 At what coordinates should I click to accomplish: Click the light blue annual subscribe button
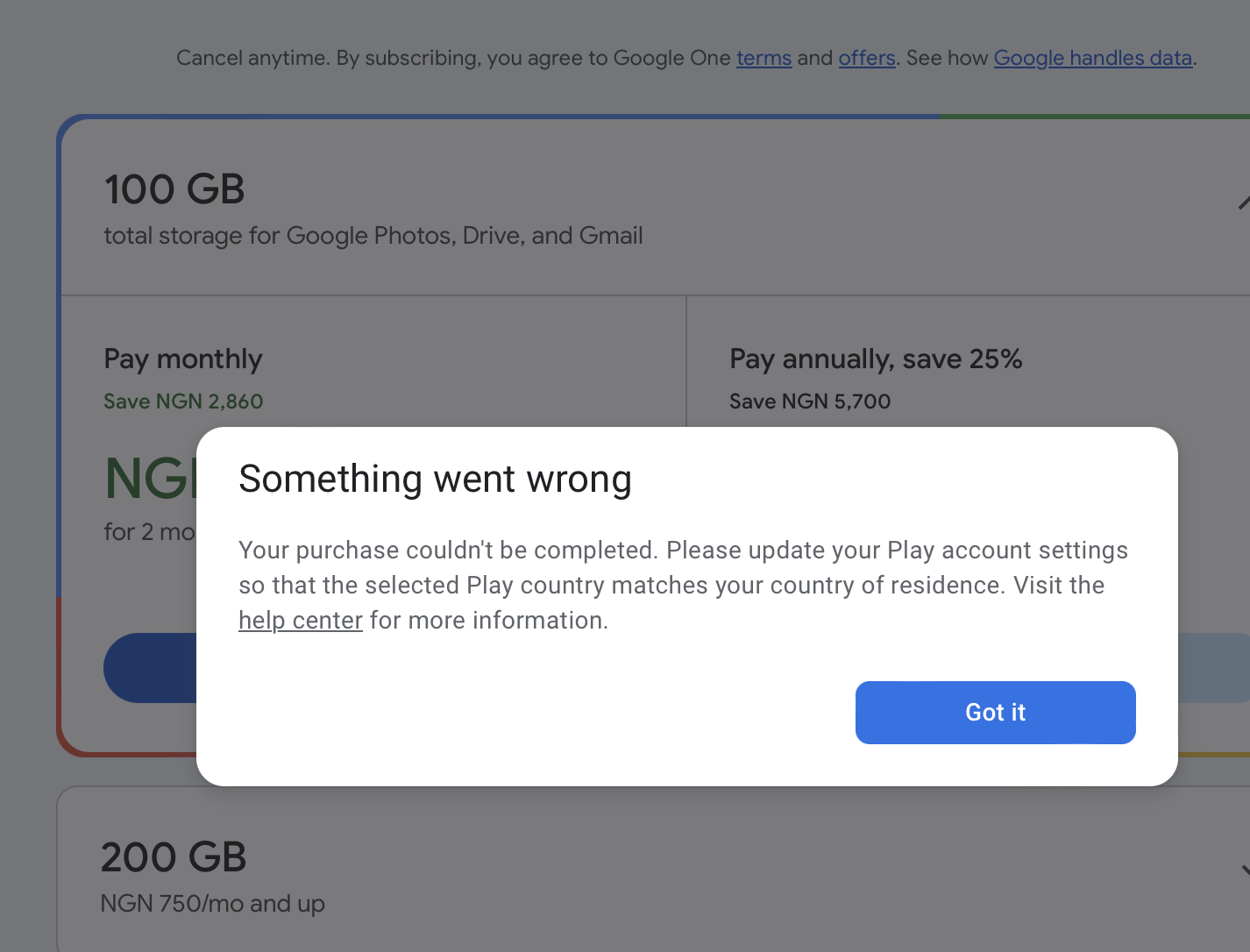1213,668
